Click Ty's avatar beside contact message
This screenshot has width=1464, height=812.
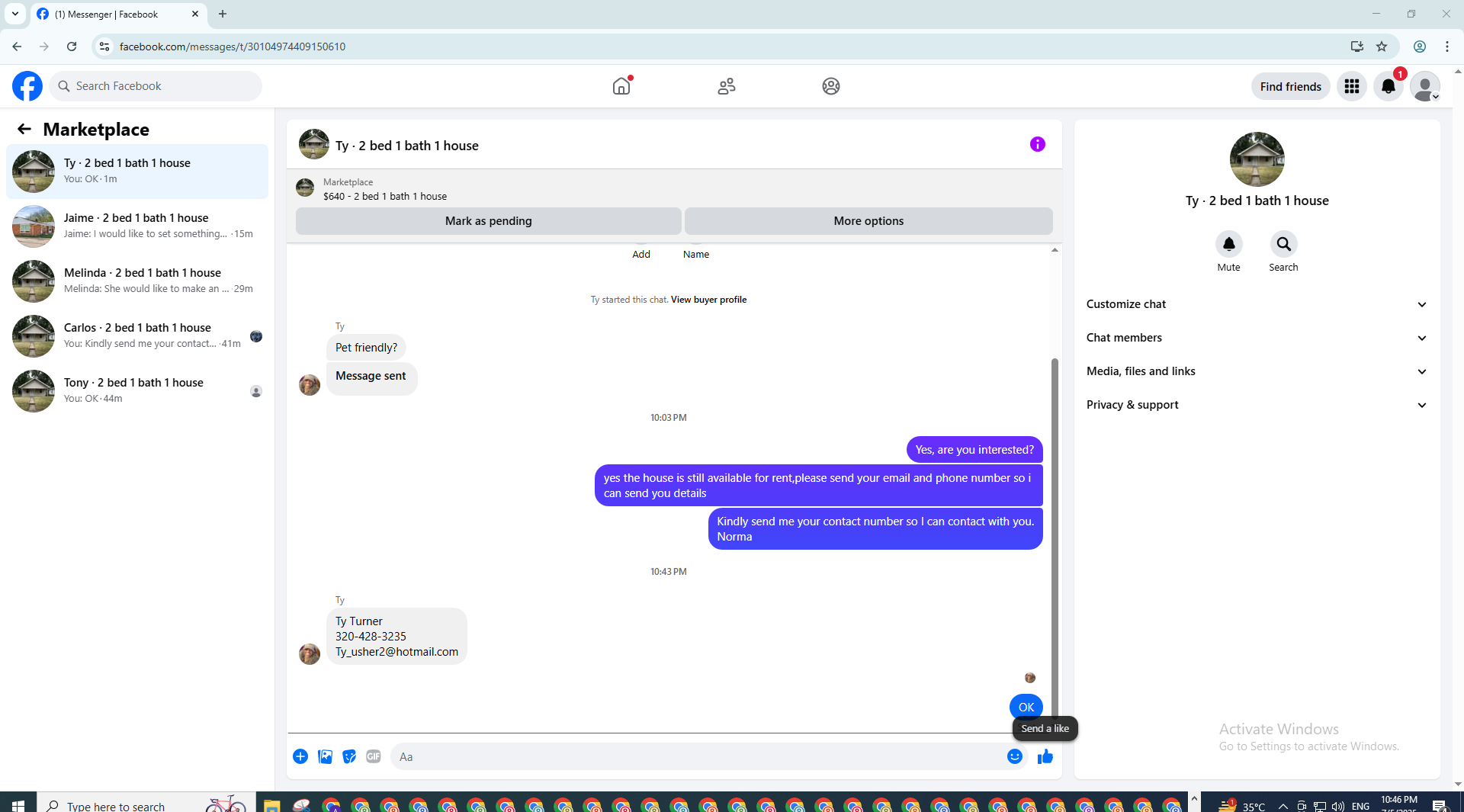[x=310, y=653]
